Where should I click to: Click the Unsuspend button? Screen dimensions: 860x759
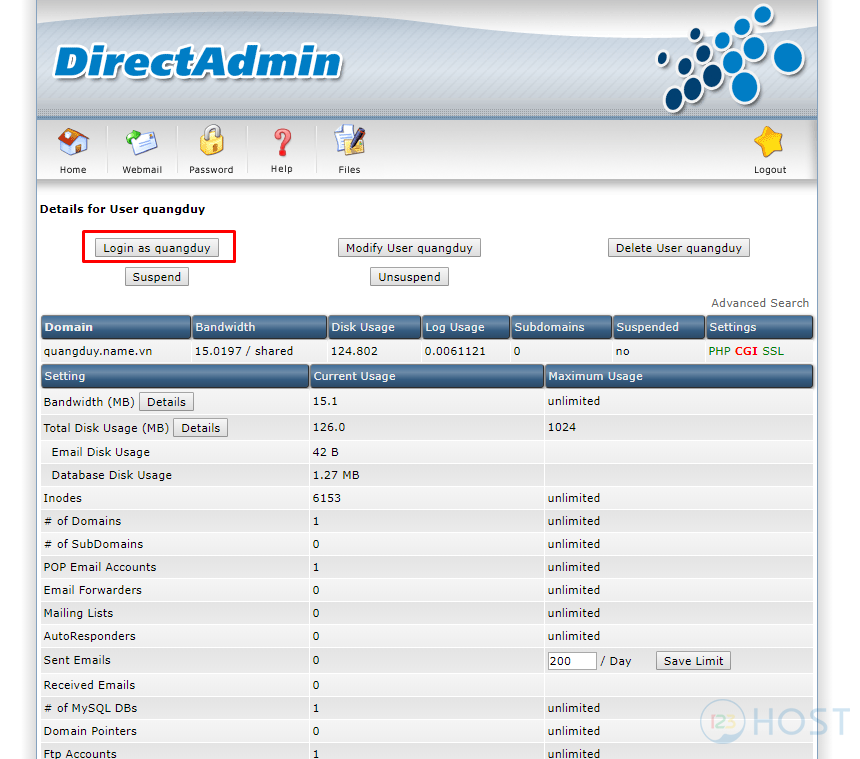(409, 277)
